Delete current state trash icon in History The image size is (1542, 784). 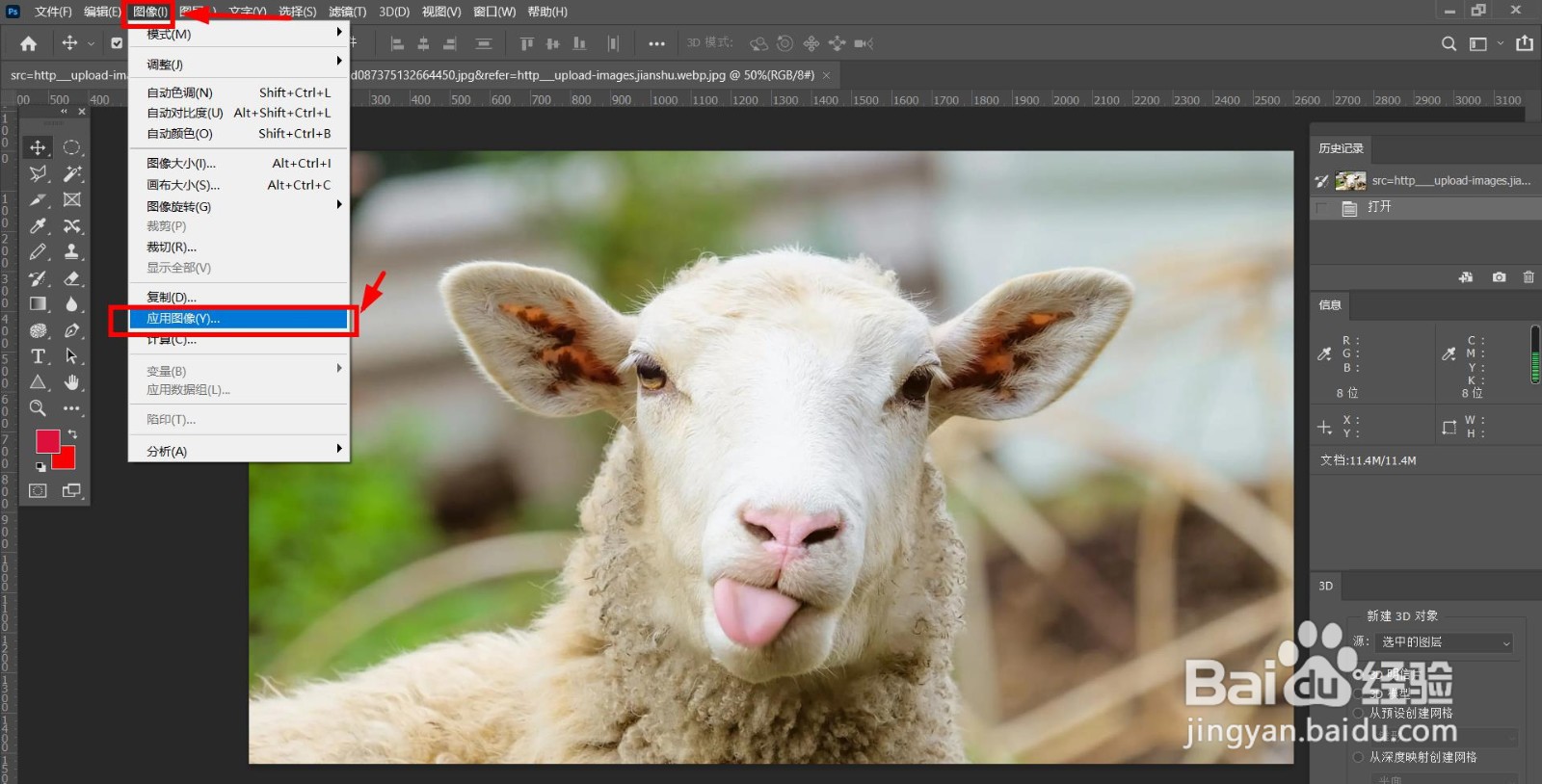tap(1529, 277)
